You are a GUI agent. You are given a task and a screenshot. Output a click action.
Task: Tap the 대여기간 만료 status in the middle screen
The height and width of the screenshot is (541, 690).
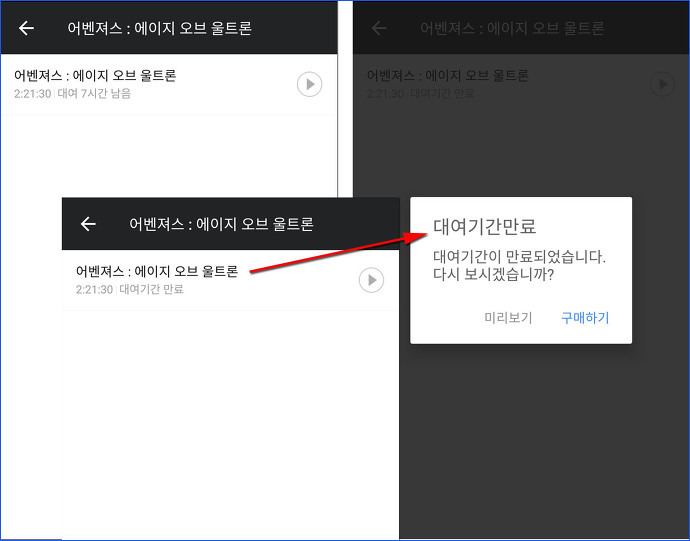151,289
